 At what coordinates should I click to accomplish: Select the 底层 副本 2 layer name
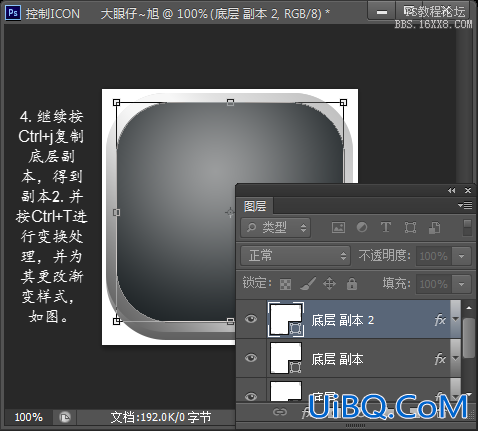click(x=342, y=320)
